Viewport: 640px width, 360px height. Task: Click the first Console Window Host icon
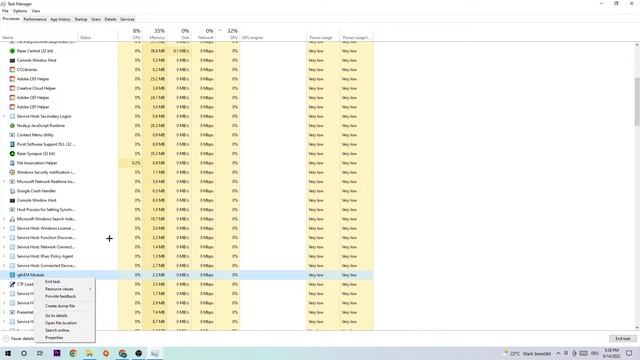pos(12,60)
